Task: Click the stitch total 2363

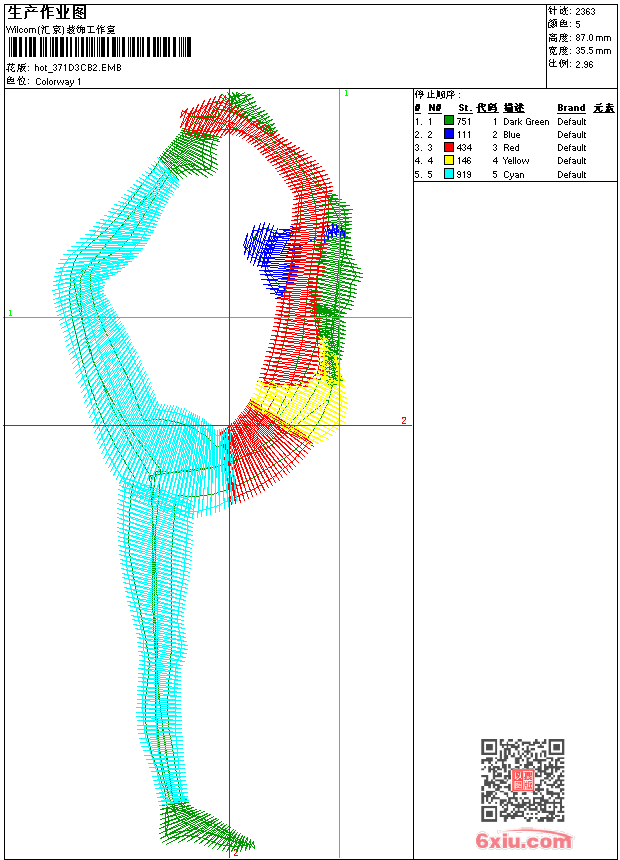Action: [585, 12]
